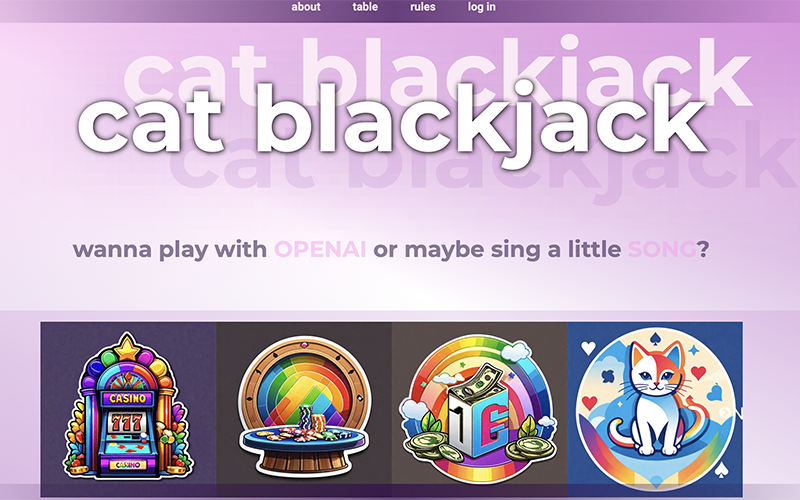The image size is (800, 500).
Task: Click the white heart on the cat card
Action: (x=588, y=347)
